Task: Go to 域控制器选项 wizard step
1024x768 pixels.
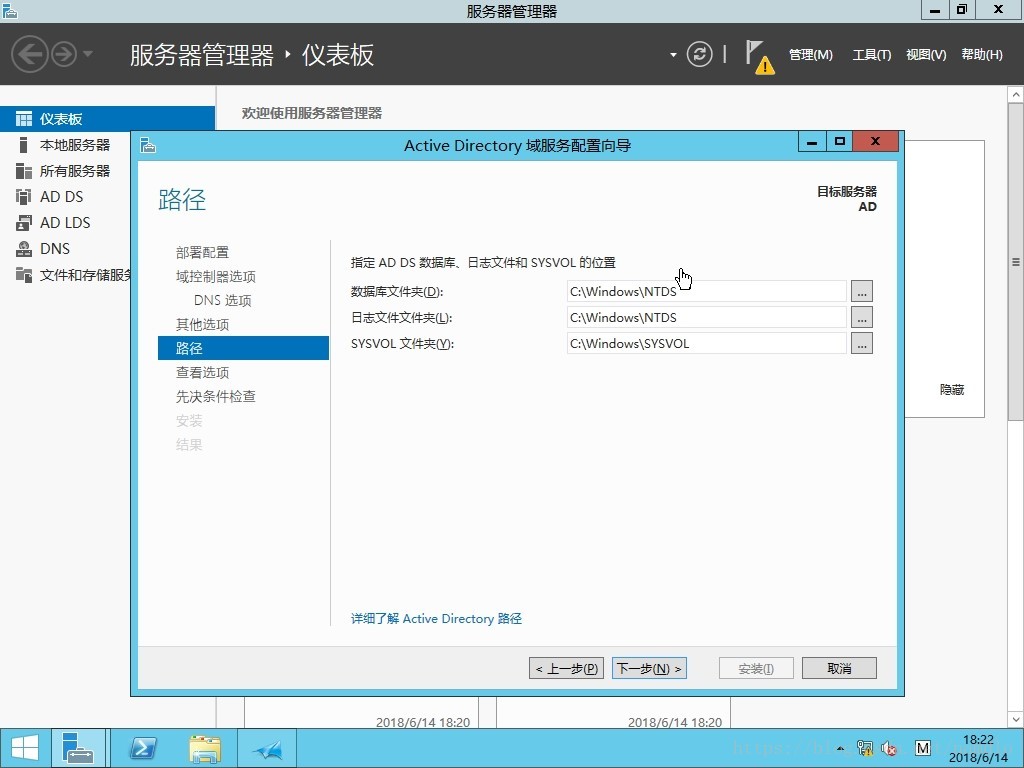Action: [216, 276]
